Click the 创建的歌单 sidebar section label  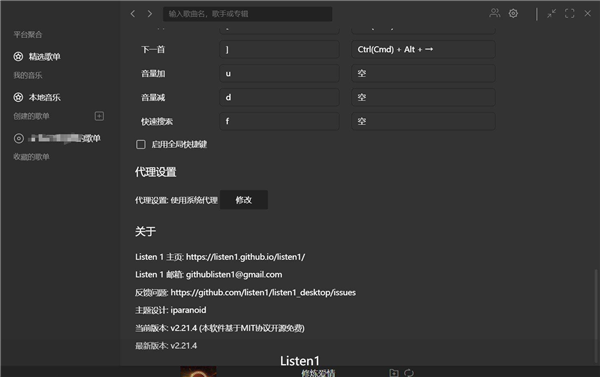pyautogui.click(x=31, y=116)
